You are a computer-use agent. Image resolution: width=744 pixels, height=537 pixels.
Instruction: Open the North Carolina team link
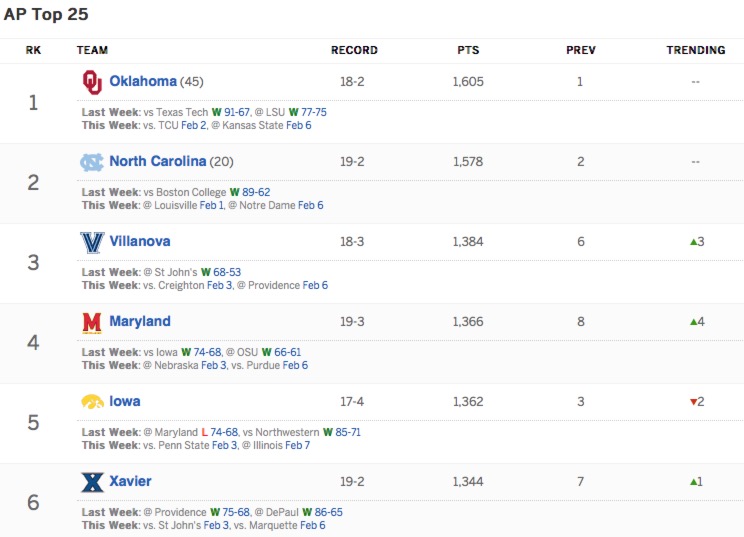(158, 162)
